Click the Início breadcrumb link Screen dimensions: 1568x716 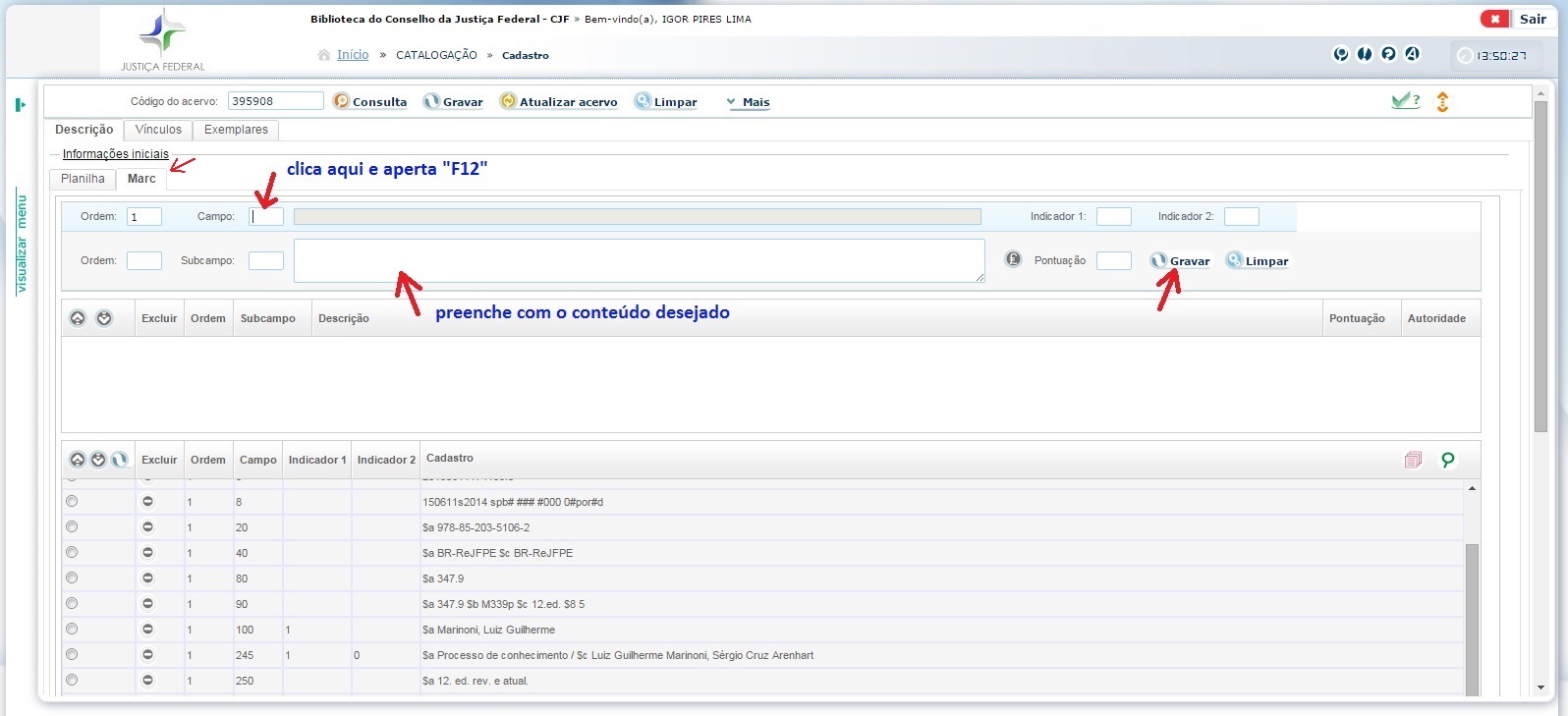pyautogui.click(x=352, y=55)
